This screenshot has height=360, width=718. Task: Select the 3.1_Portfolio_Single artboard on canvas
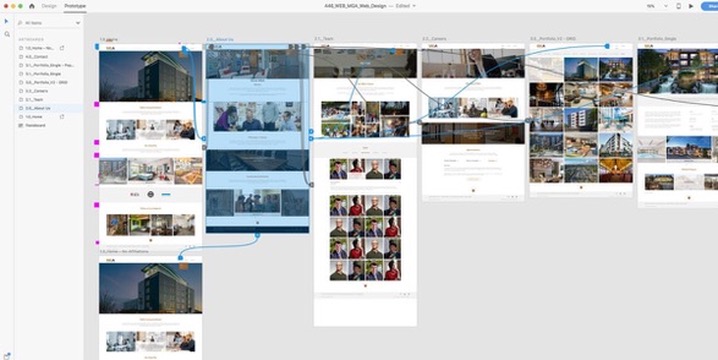coord(678,125)
